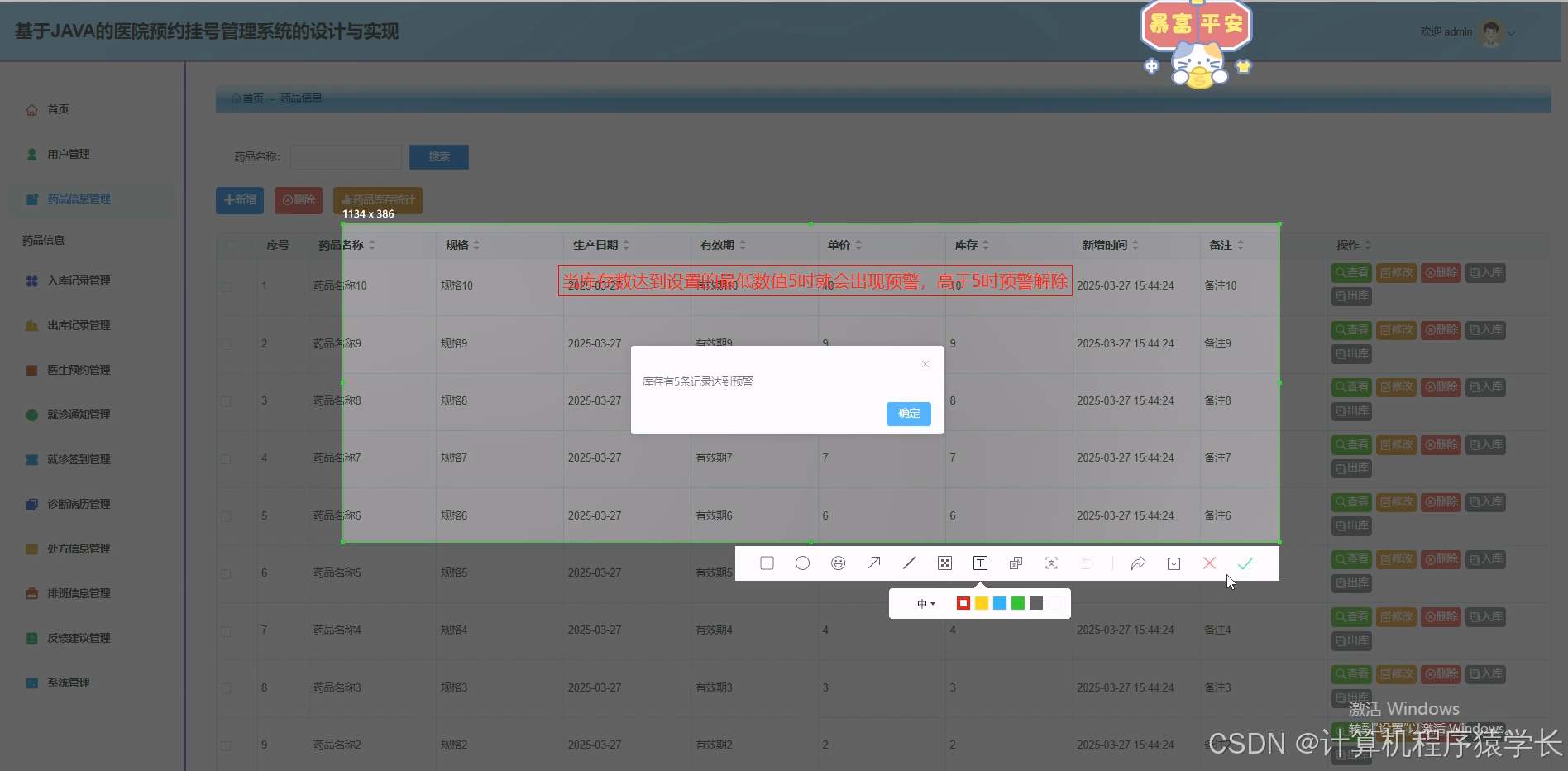Pick the red annotation color
This screenshot has height=771, width=1568.
click(963, 604)
